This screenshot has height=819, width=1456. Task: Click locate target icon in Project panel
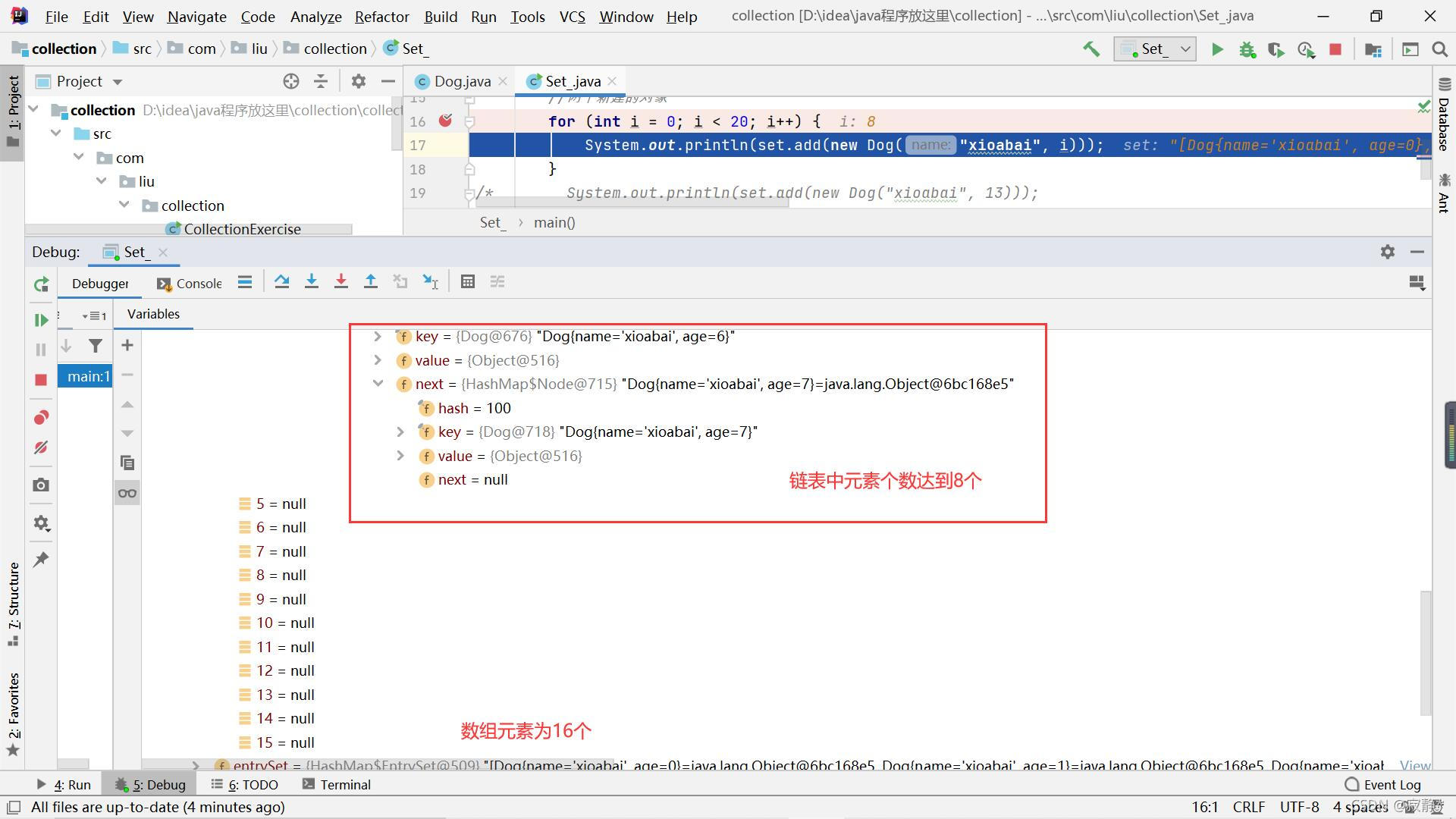[291, 81]
